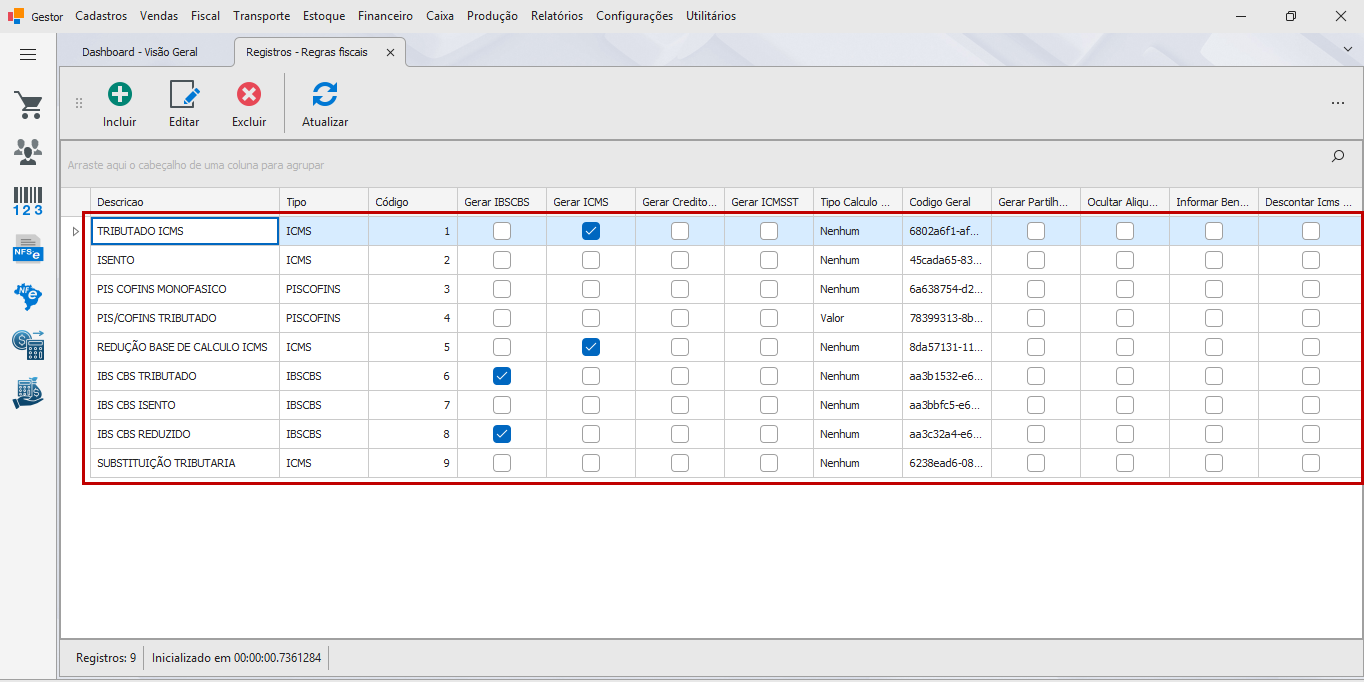The width and height of the screenshot is (1364, 682).
Task: Open the NF-e icon in sidebar
Action: [28, 297]
